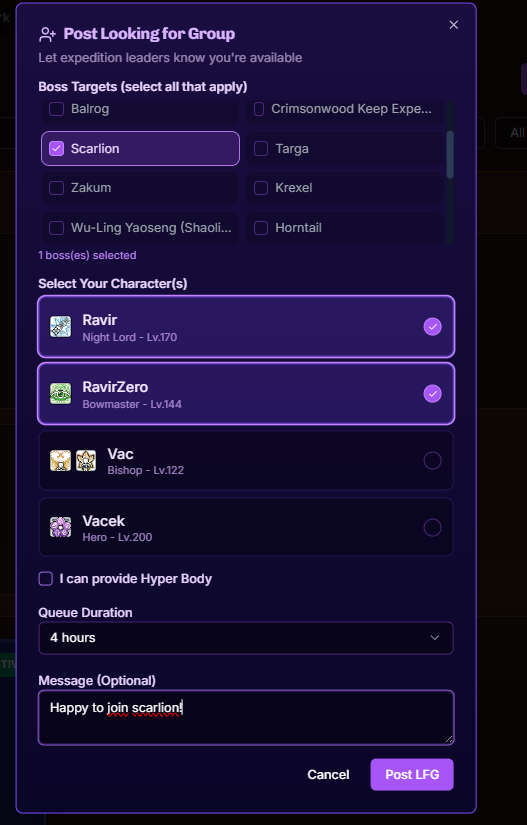This screenshot has width=527, height=825.
Task: Click the Cancel button
Action: pos(328,774)
